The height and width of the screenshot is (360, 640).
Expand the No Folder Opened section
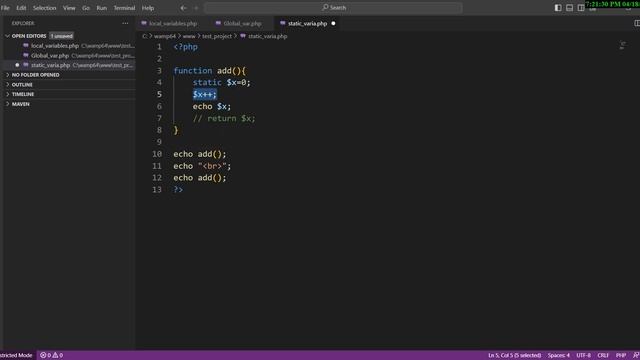pyautogui.click(x=35, y=75)
